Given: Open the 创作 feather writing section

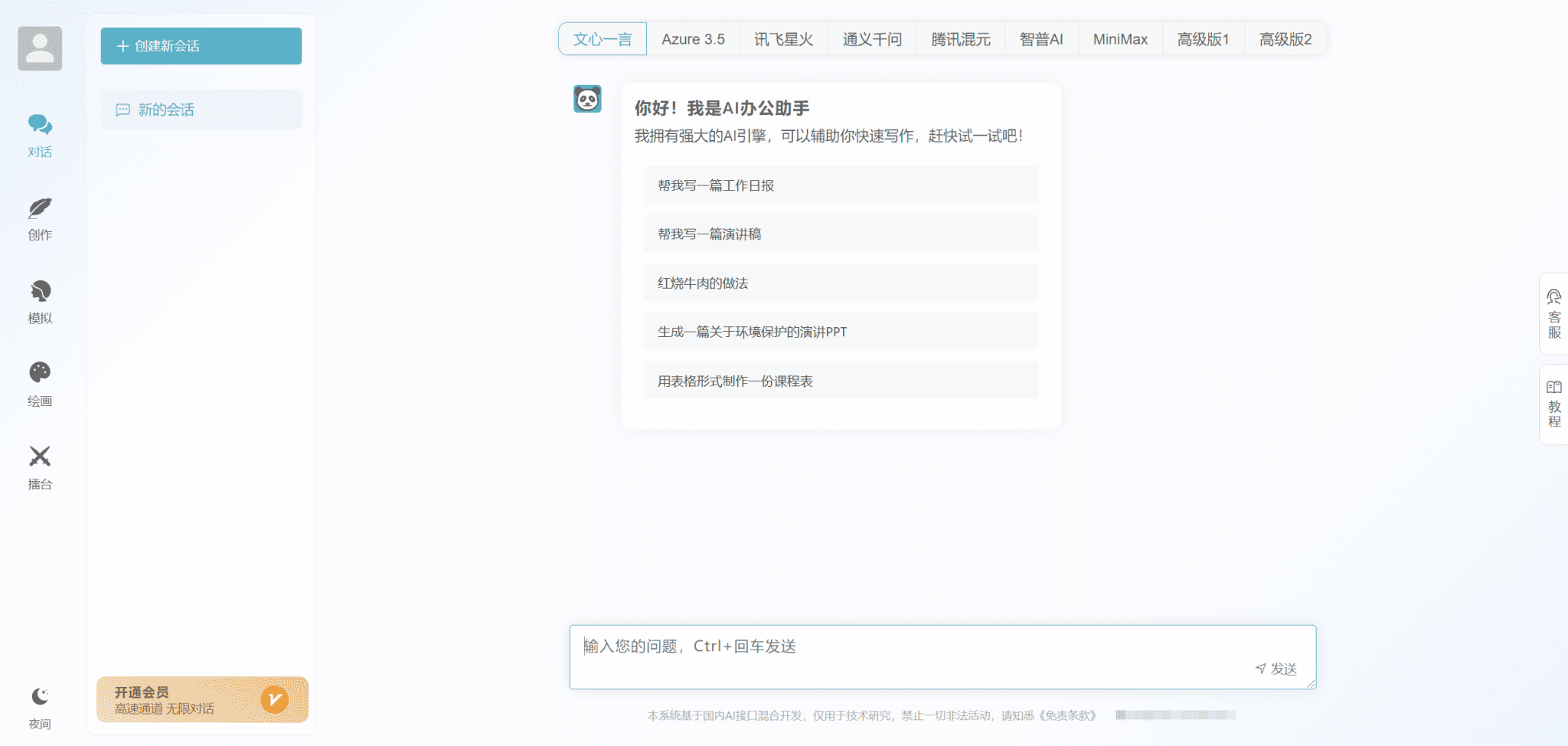Looking at the screenshot, I should tap(40, 218).
